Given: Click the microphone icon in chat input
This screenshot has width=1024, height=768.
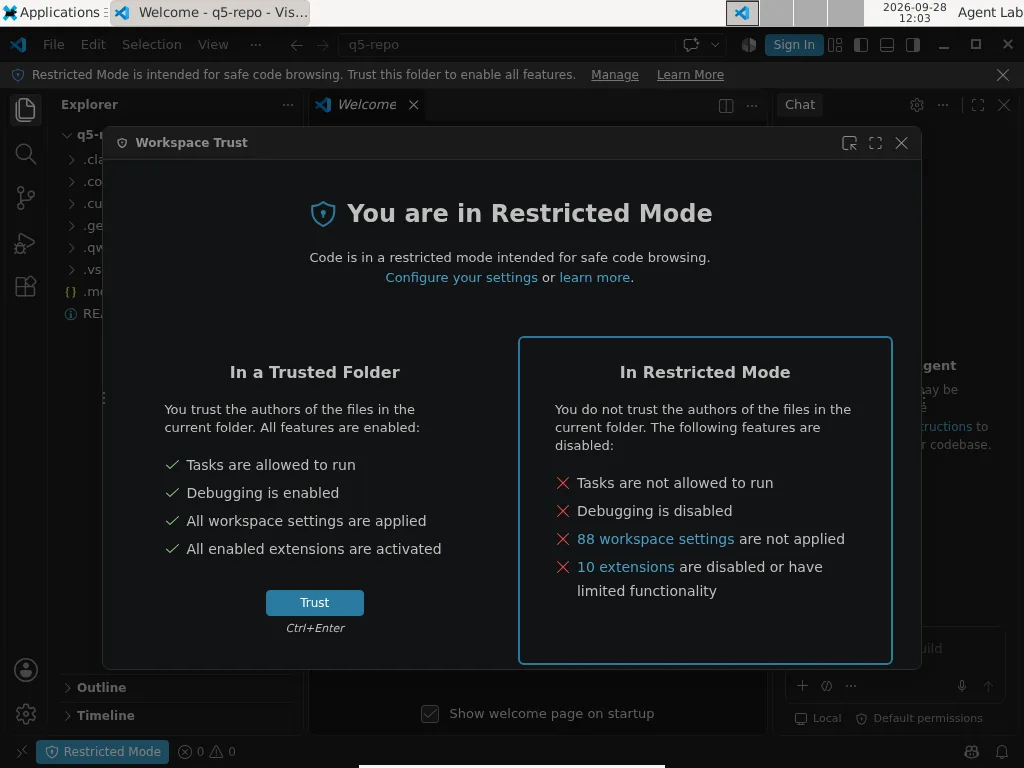Looking at the screenshot, I should coord(962,686).
